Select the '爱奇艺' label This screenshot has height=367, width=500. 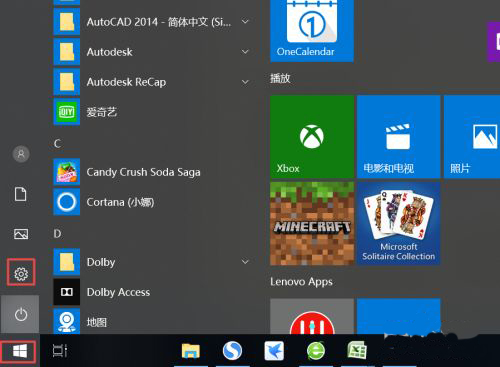(x=102, y=112)
